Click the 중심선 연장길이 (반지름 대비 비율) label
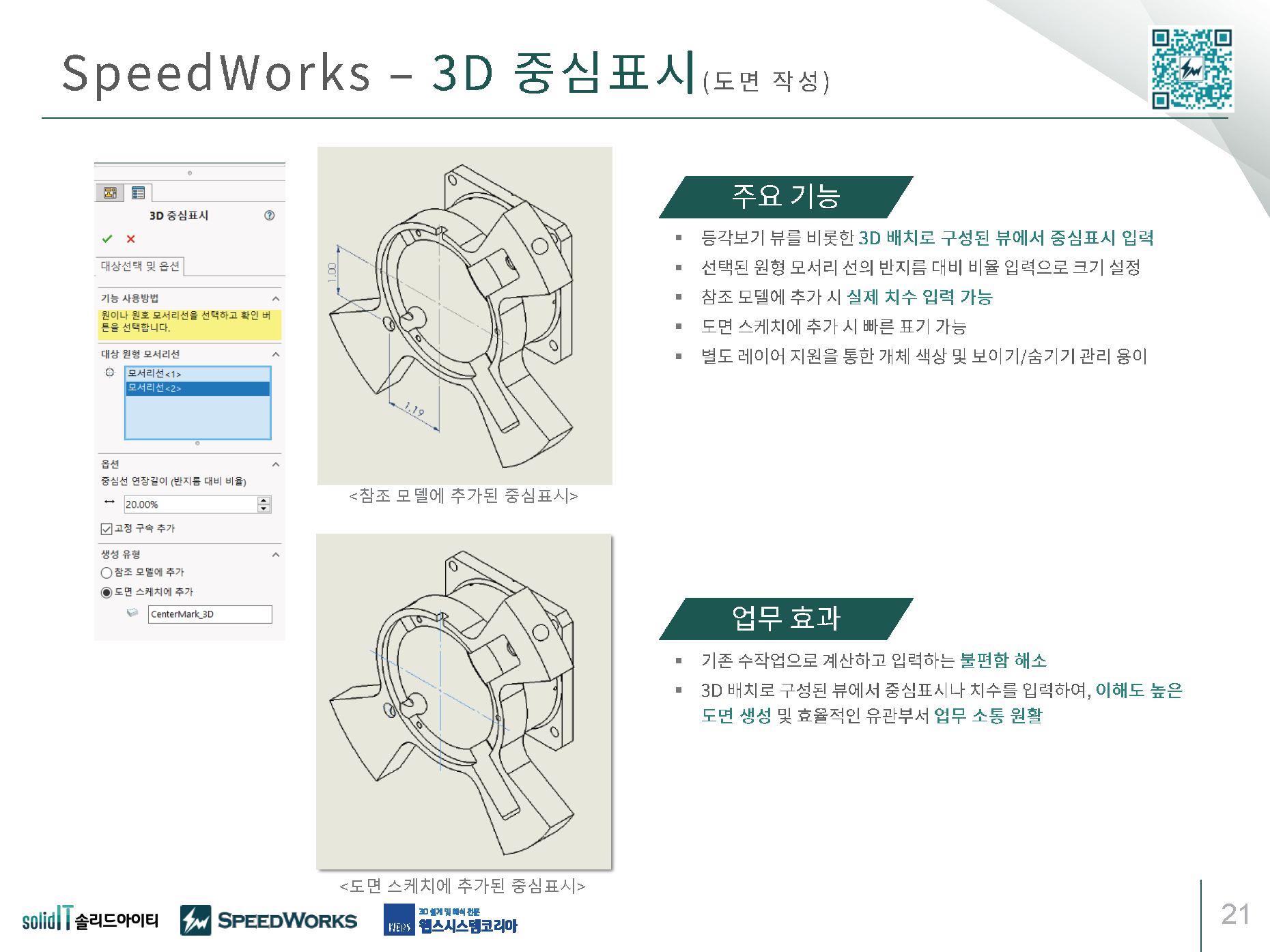This screenshot has height=952, width=1270. tap(173, 481)
